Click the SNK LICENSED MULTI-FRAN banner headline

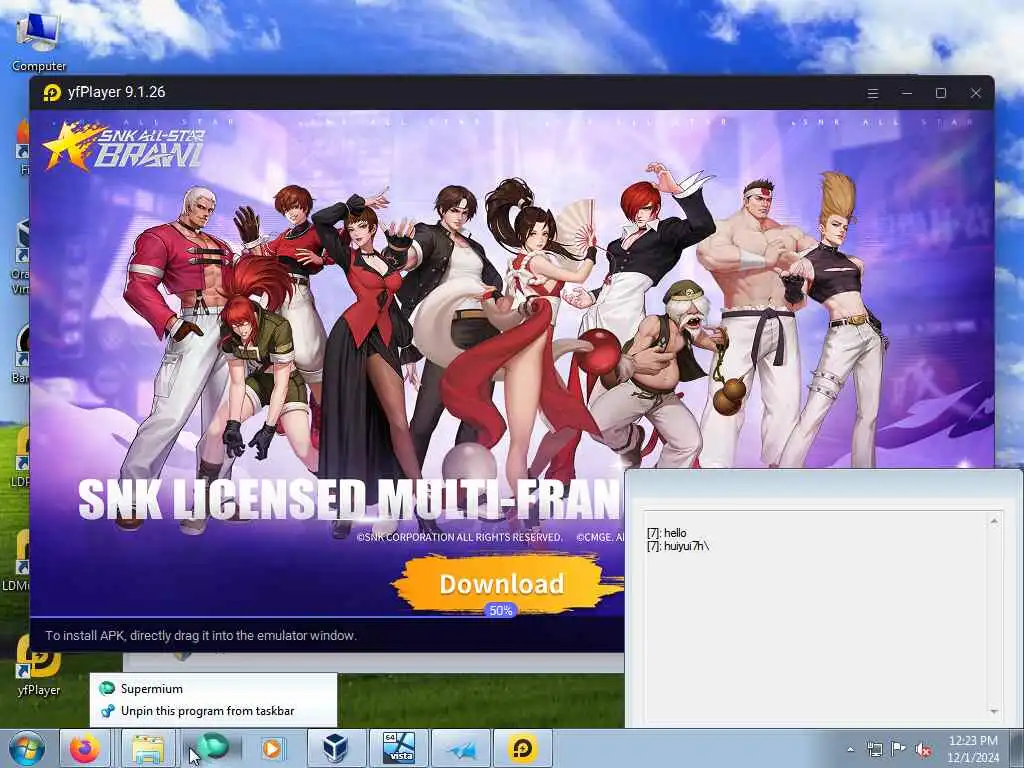point(349,500)
